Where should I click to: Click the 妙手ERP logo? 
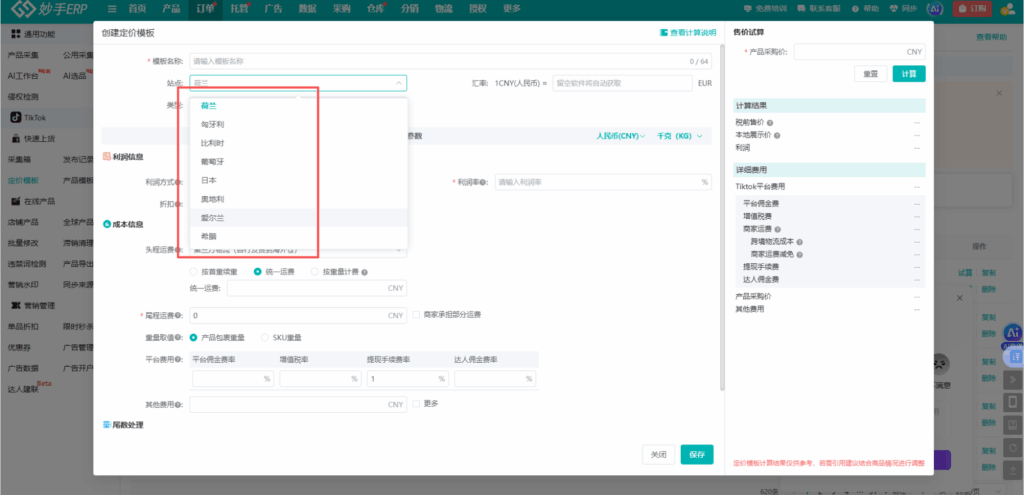pos(50,9)
